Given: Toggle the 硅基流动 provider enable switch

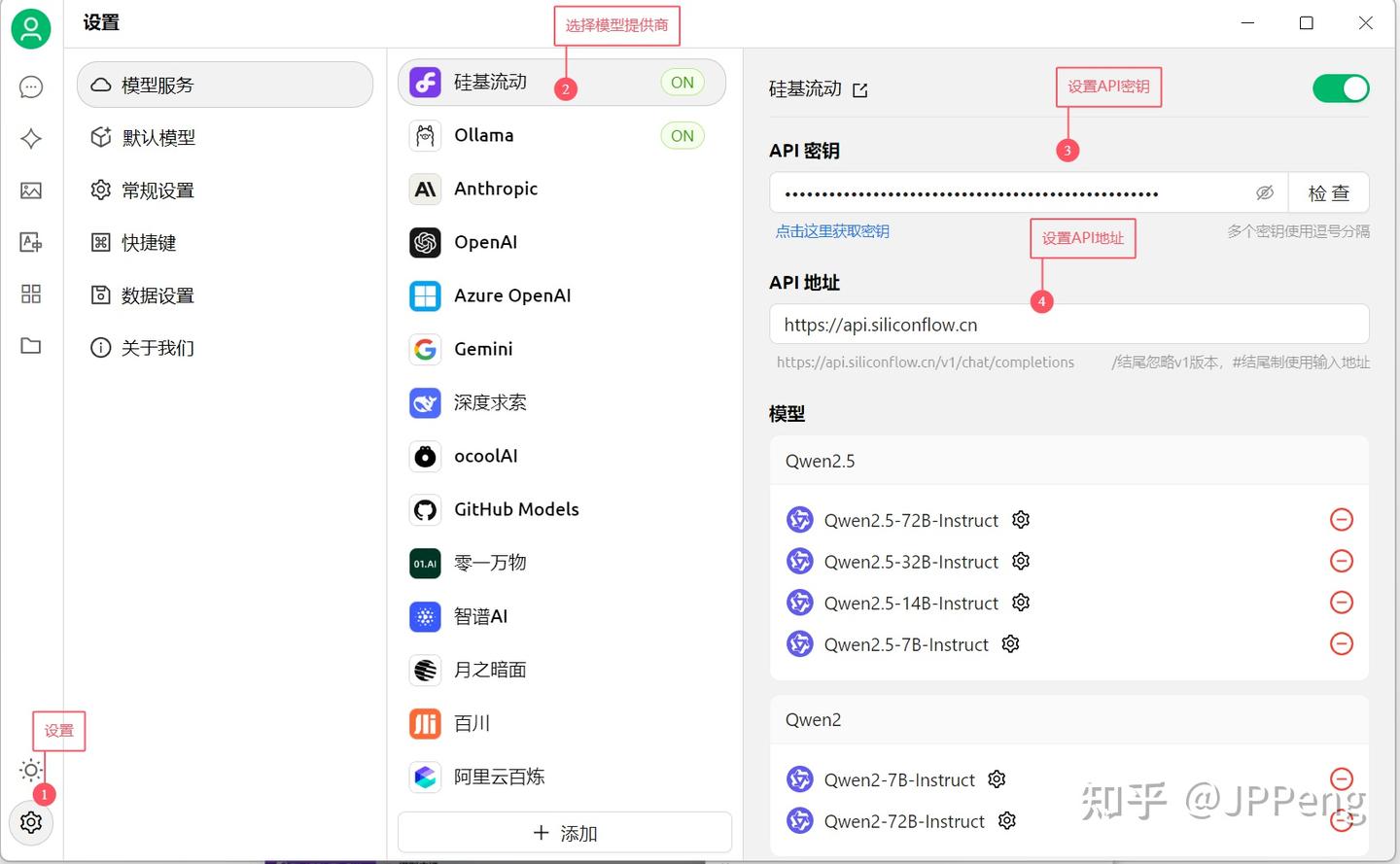Looking at the screenshot, I should [1341, 88].
